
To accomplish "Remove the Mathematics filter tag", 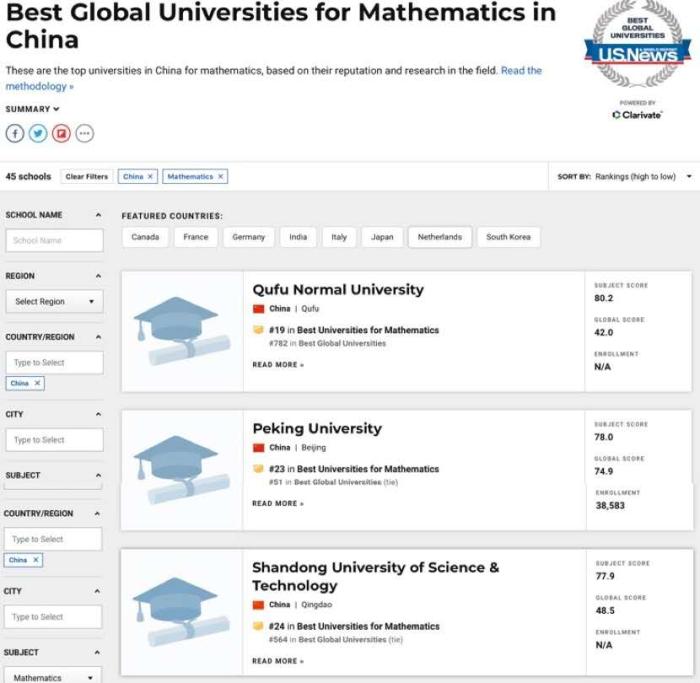I will pyautogui.click(x=221, y=177).
